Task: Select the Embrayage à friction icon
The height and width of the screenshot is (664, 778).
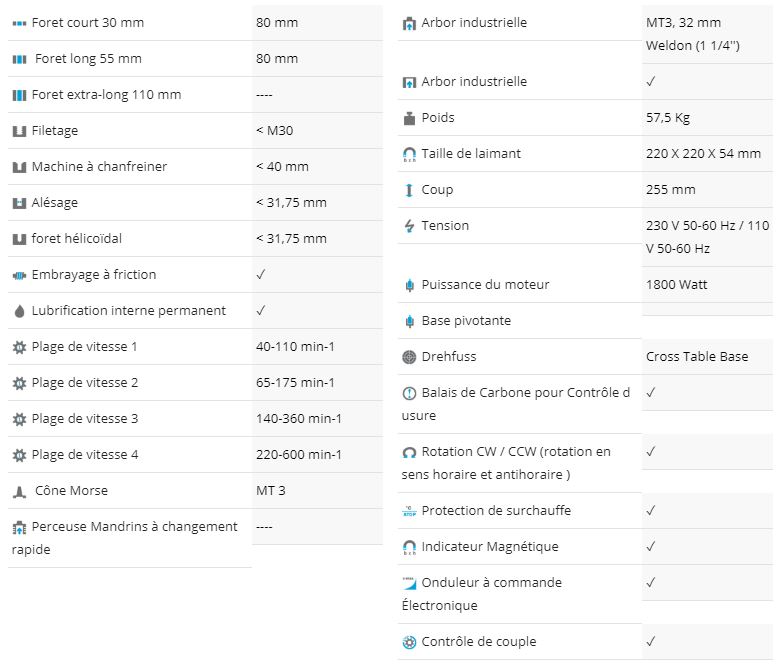Action: coord(19,275)
